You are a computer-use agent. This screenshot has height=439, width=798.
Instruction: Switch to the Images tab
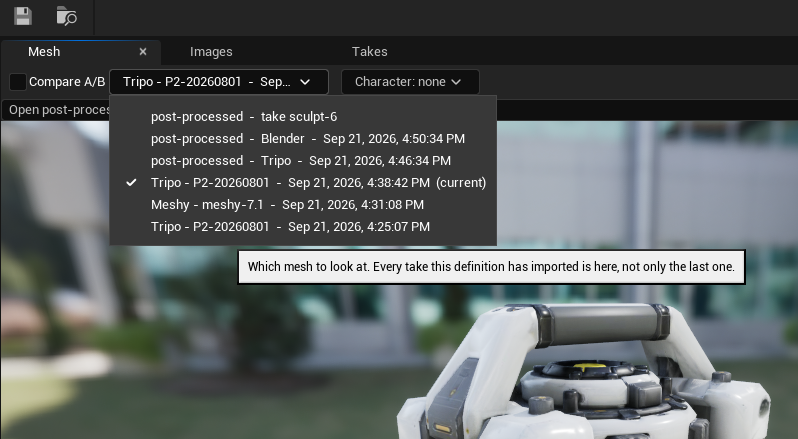(211, 51)
